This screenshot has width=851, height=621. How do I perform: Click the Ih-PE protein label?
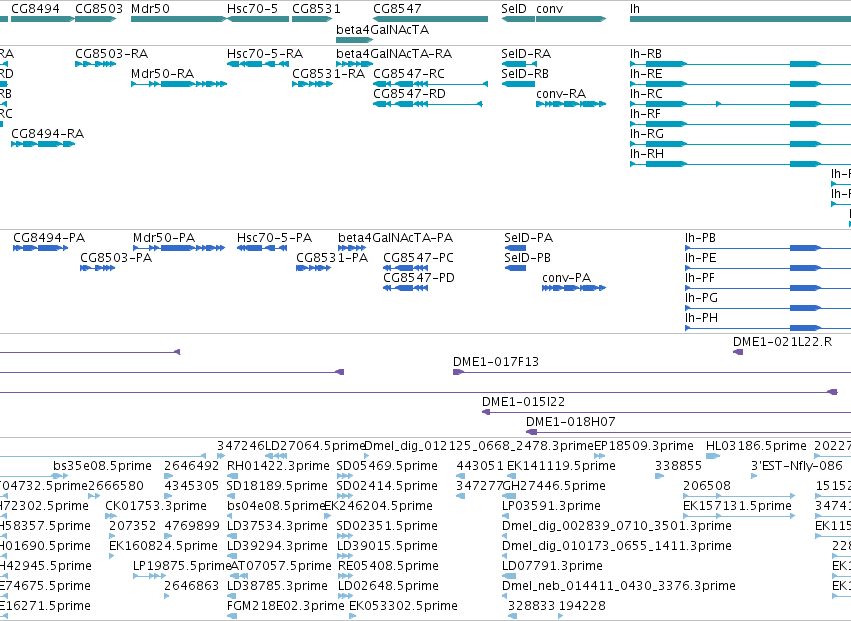tap(700, 258)
